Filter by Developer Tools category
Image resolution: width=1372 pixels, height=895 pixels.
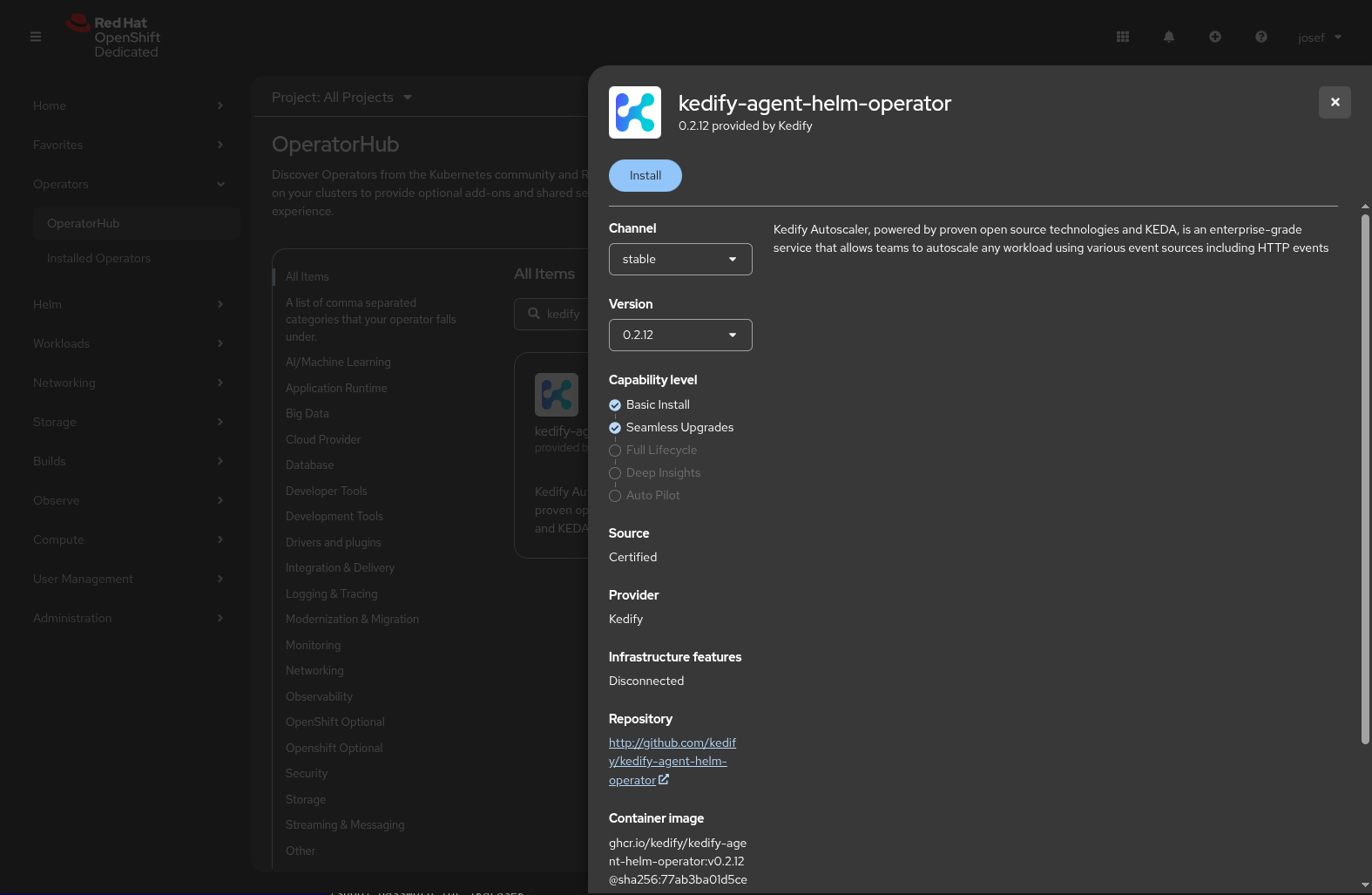(327, 491)
